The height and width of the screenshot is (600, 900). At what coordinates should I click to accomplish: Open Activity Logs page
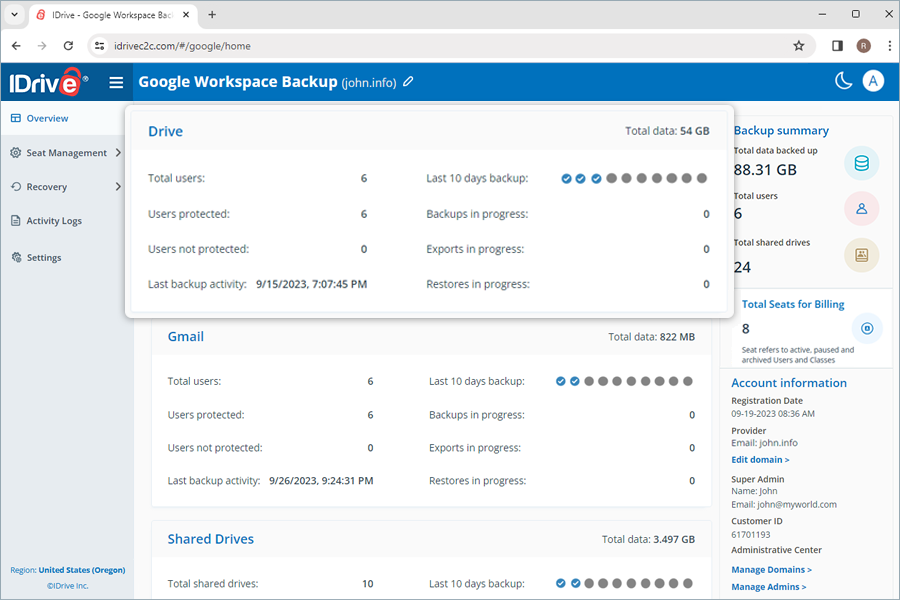(54, 220)
